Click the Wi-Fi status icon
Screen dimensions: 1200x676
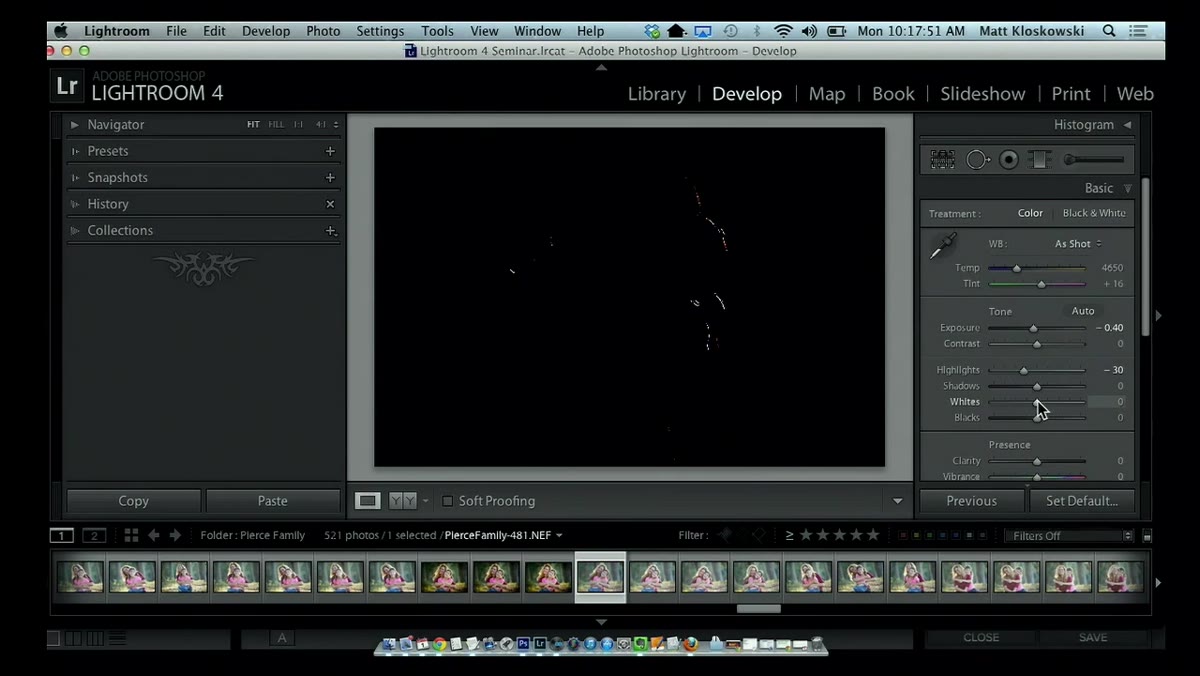pyautogui.click(x=783, y=31)
